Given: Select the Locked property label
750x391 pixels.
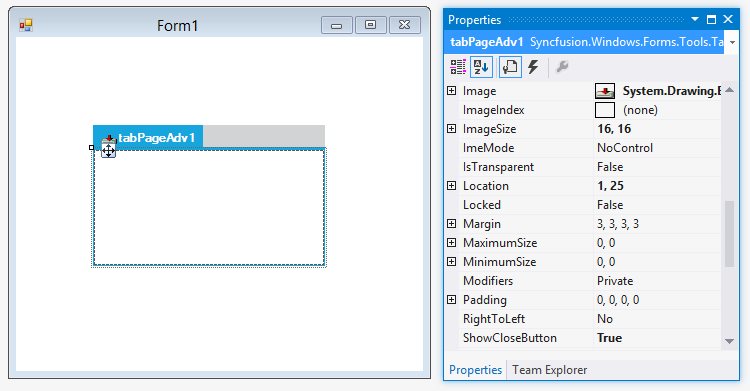Looking at the screenshot, I should point(481,205).
